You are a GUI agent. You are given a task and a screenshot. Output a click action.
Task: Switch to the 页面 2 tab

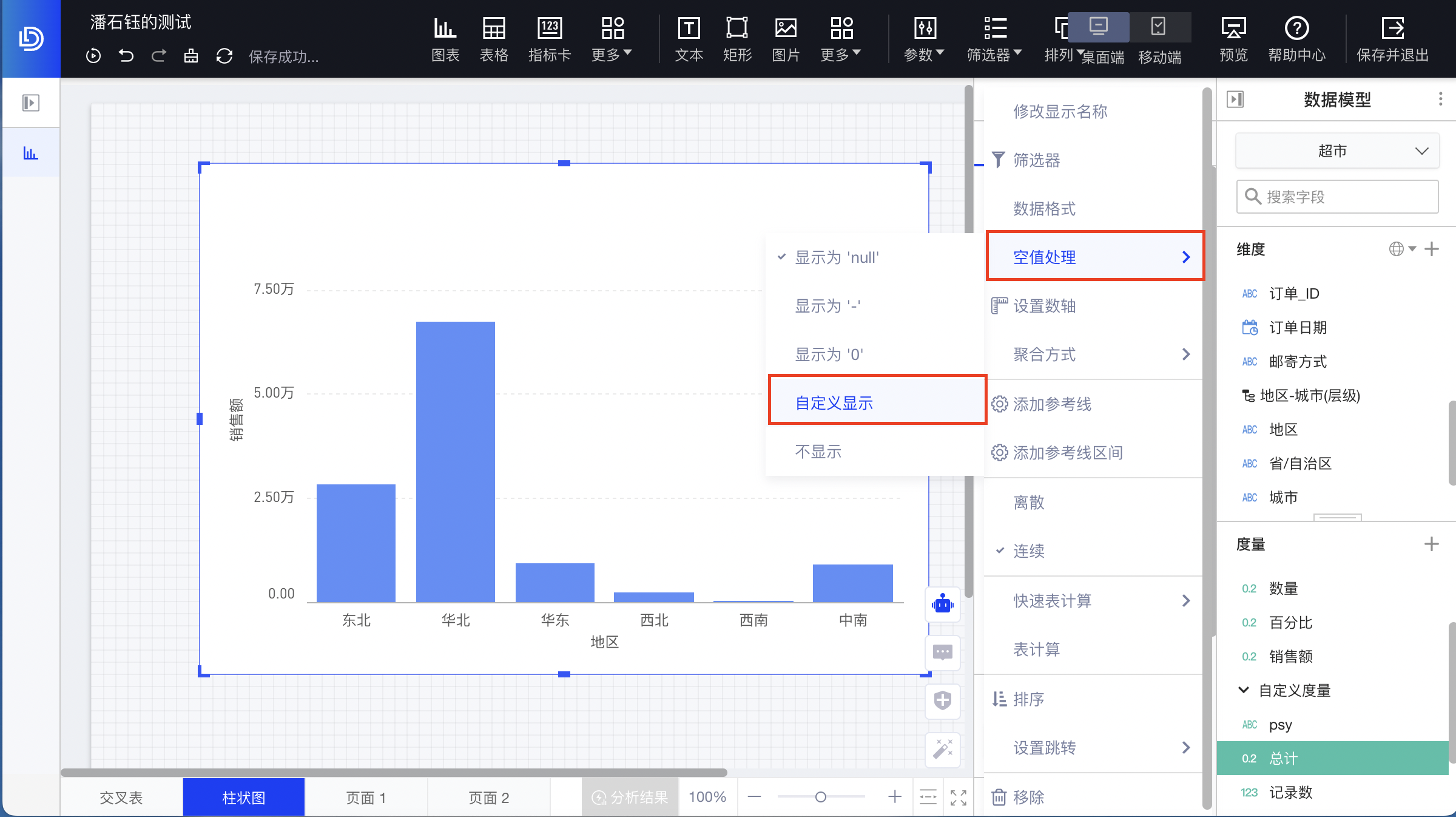pyautogui.click(x=489, y=797)
